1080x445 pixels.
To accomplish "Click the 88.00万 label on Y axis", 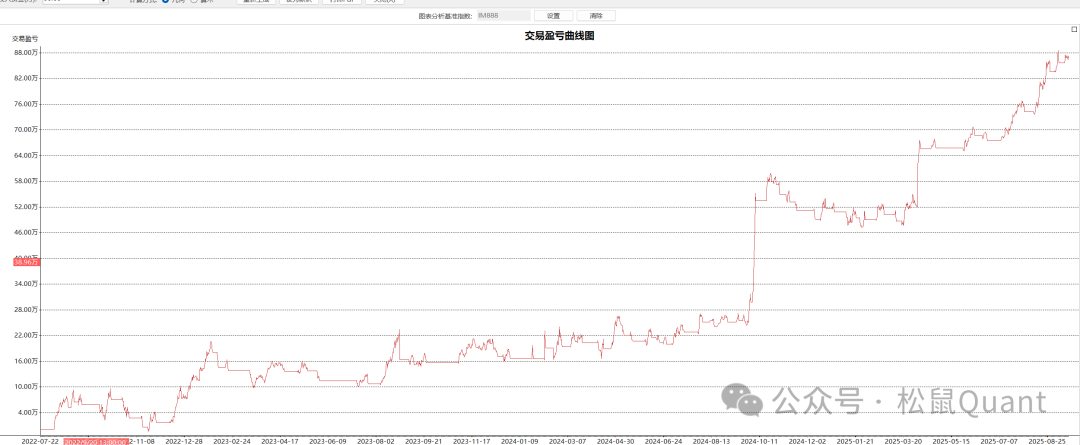I will 26,52.
